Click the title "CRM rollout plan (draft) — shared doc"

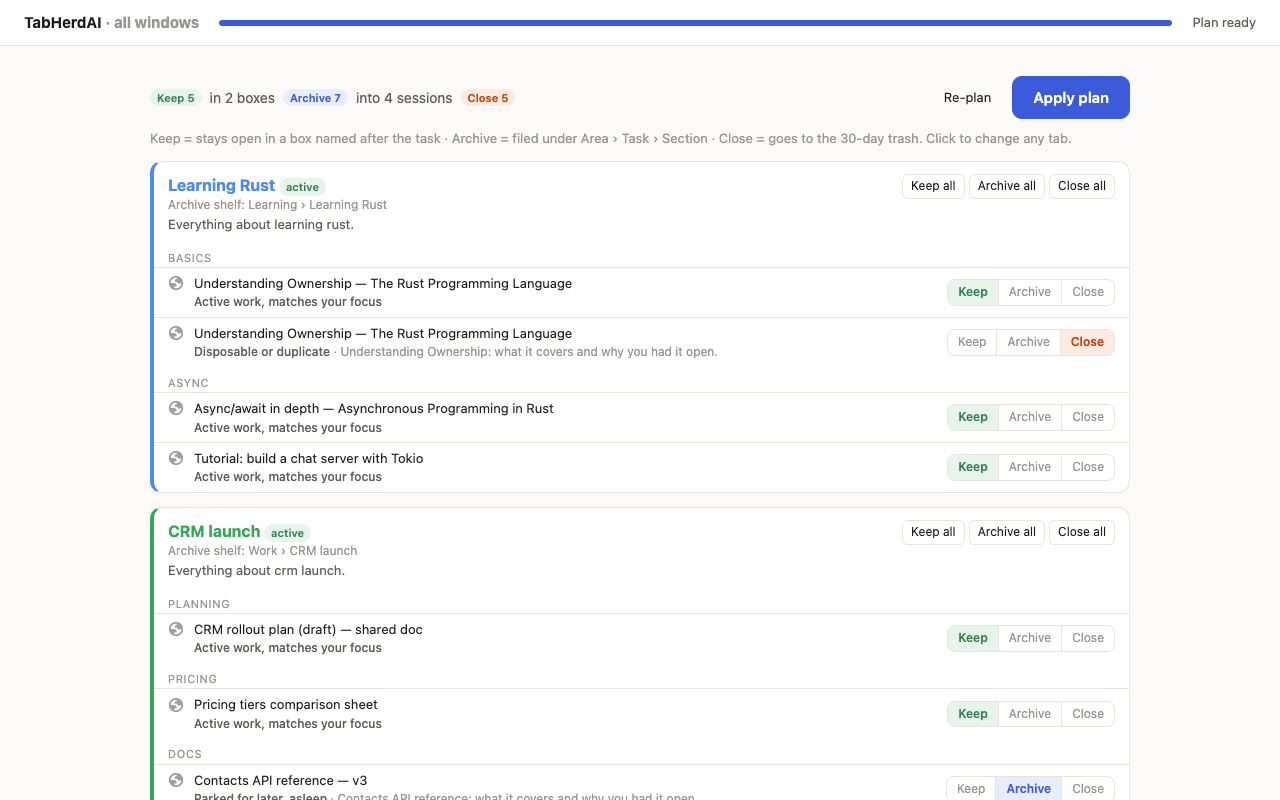point(308,629)
